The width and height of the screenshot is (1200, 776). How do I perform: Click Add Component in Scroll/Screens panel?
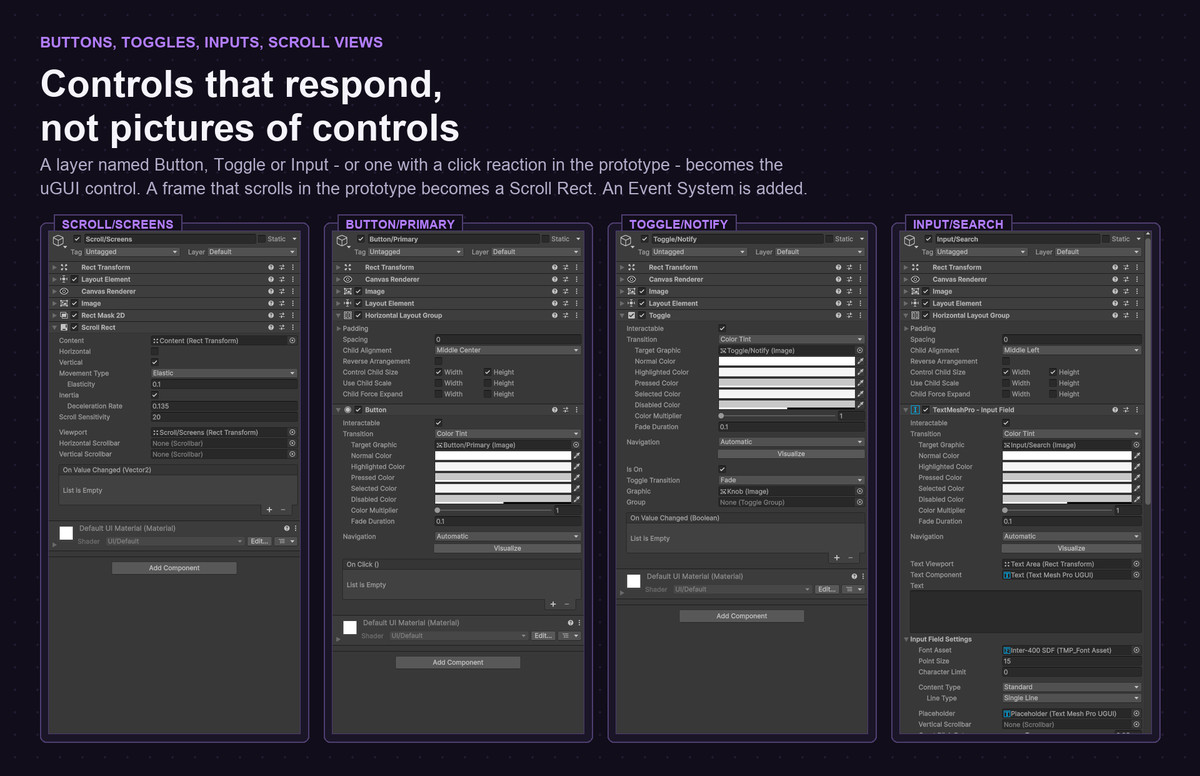pos(174,568)
